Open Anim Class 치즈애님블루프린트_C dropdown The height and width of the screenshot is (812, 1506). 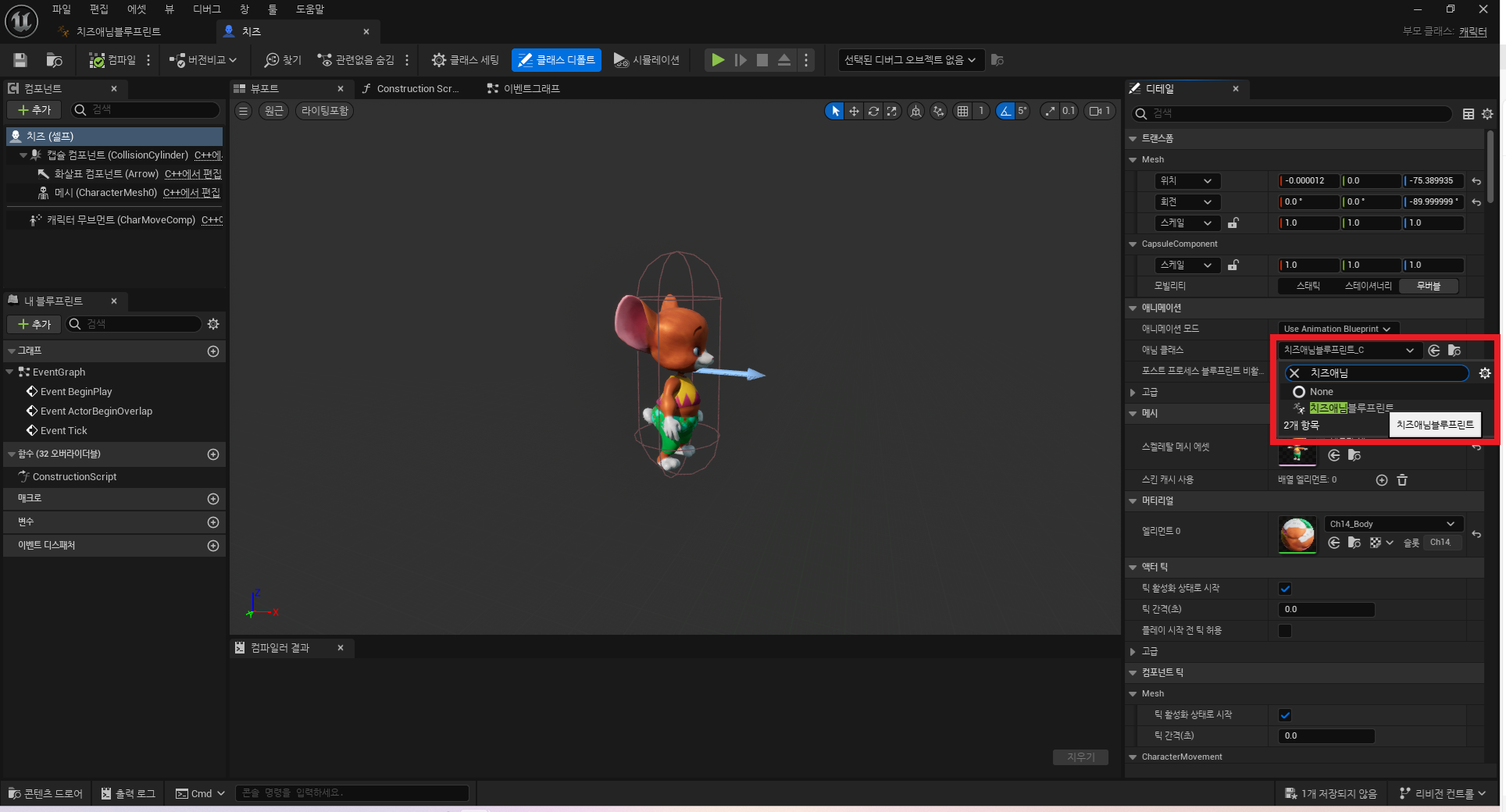coord(1349,351)
